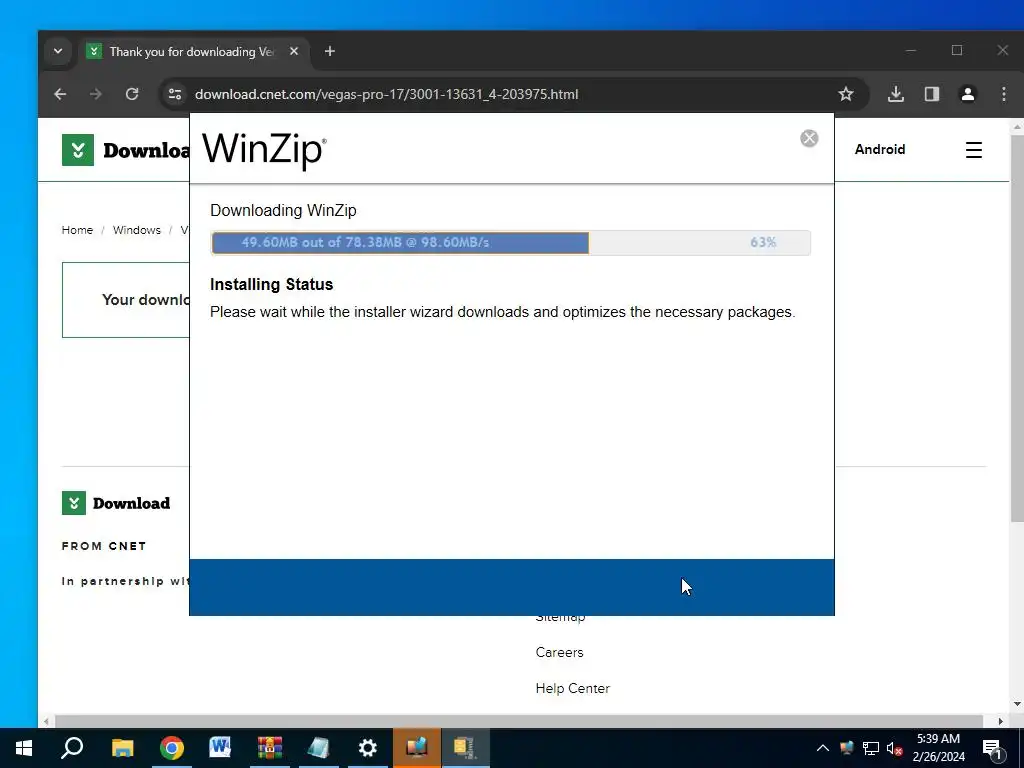Go back in Chrome

click(60, 94)
